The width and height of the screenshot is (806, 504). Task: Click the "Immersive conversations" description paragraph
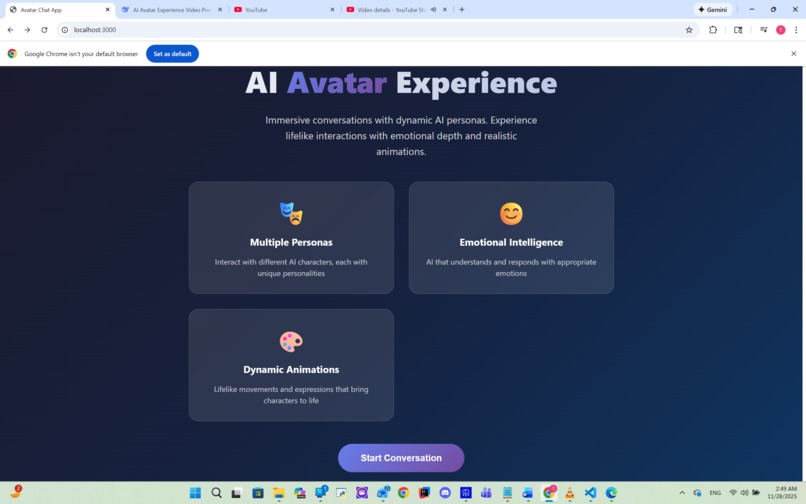(401, 136)
